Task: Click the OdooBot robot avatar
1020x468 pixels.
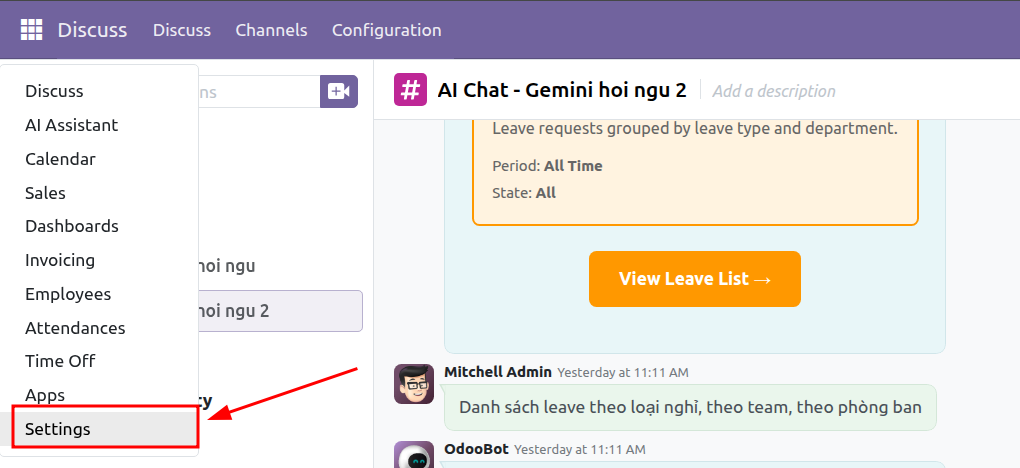Action: 414,455
